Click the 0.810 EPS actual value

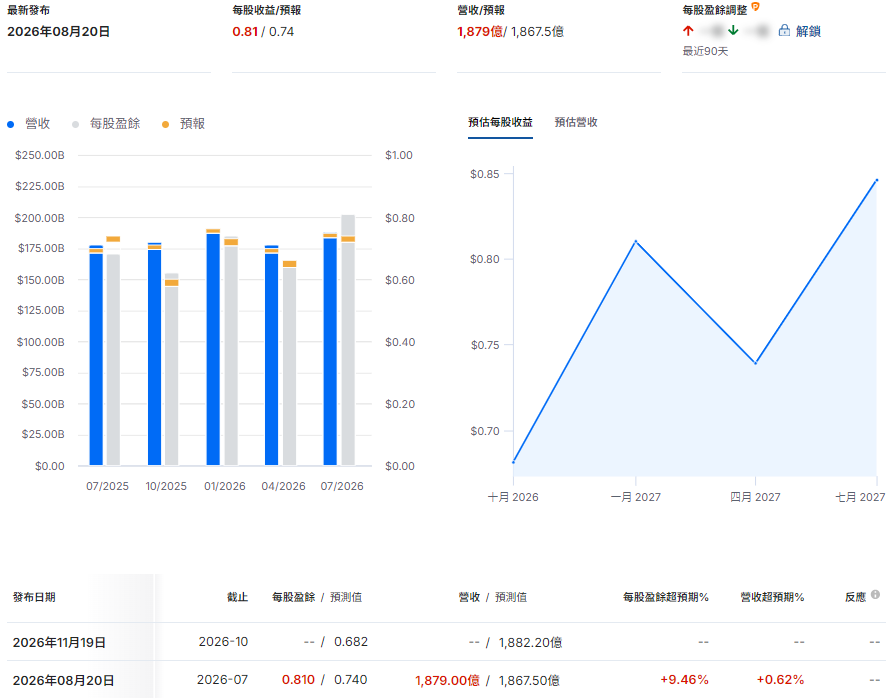(298, 680)
